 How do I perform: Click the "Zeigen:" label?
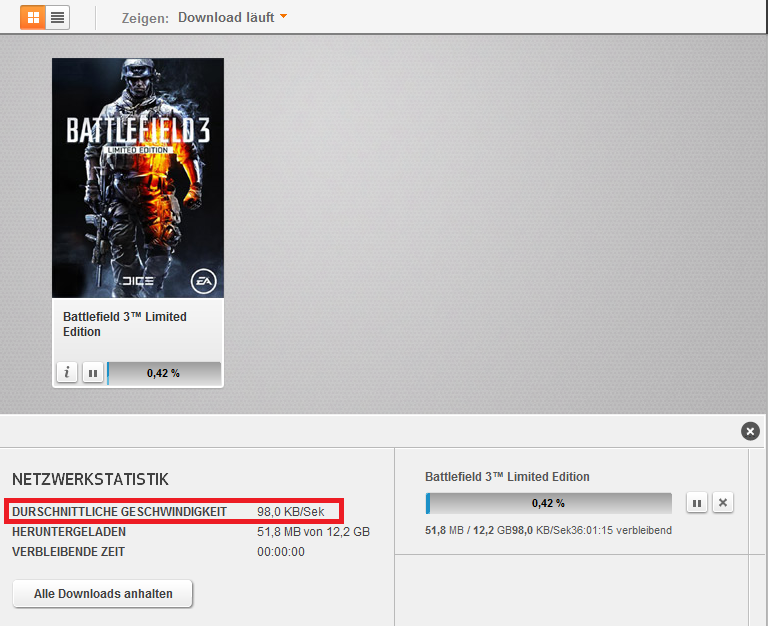145,18
